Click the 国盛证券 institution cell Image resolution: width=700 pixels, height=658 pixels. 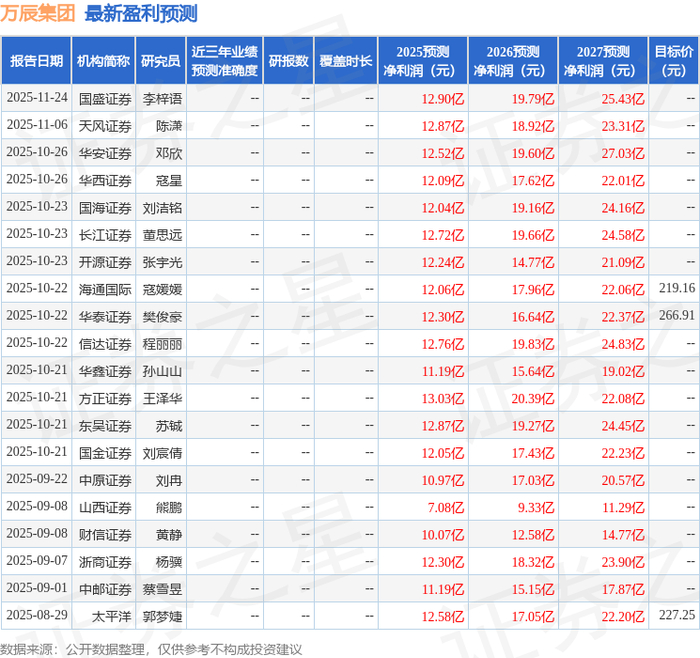(105, 99)
